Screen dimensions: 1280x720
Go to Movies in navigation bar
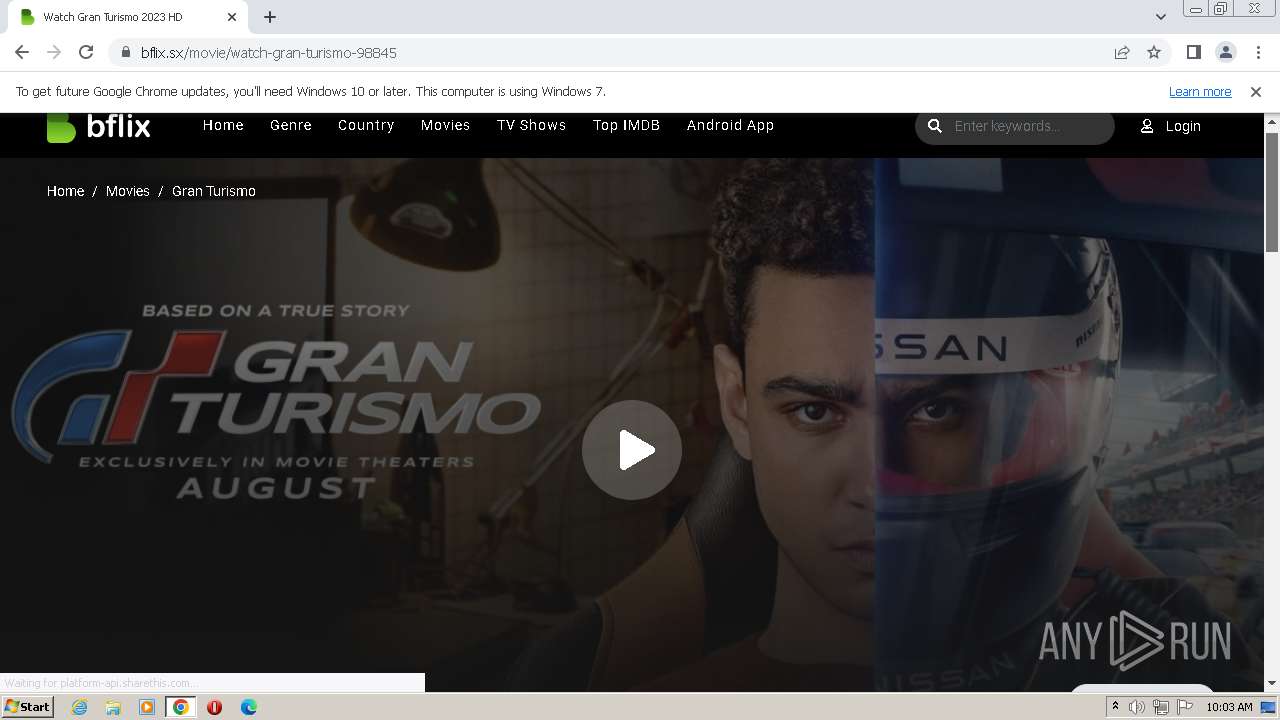tap(445, 125)
